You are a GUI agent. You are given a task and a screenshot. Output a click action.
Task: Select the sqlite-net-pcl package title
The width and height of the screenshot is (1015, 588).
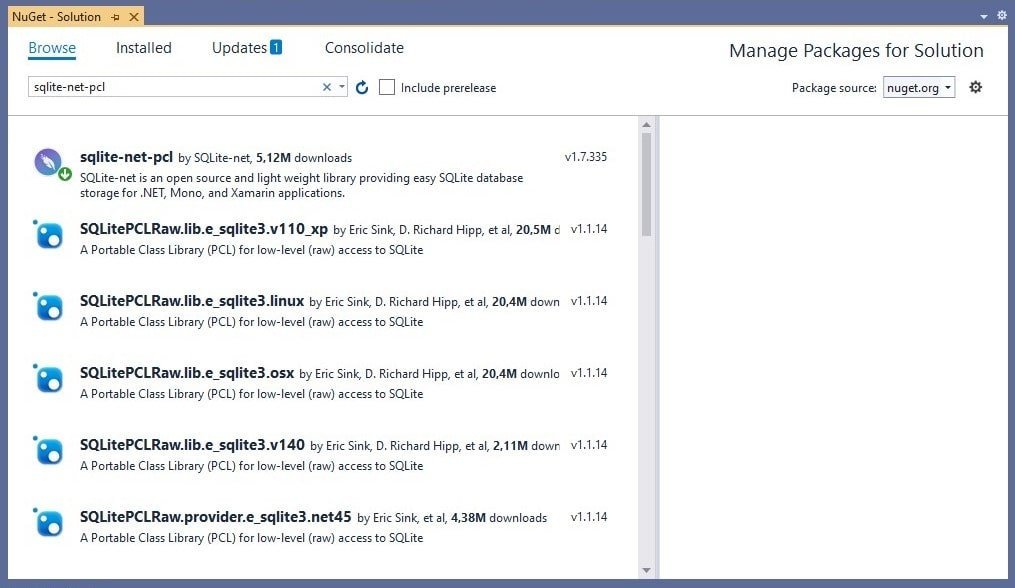pyautogui.click(x=126, y=157)
